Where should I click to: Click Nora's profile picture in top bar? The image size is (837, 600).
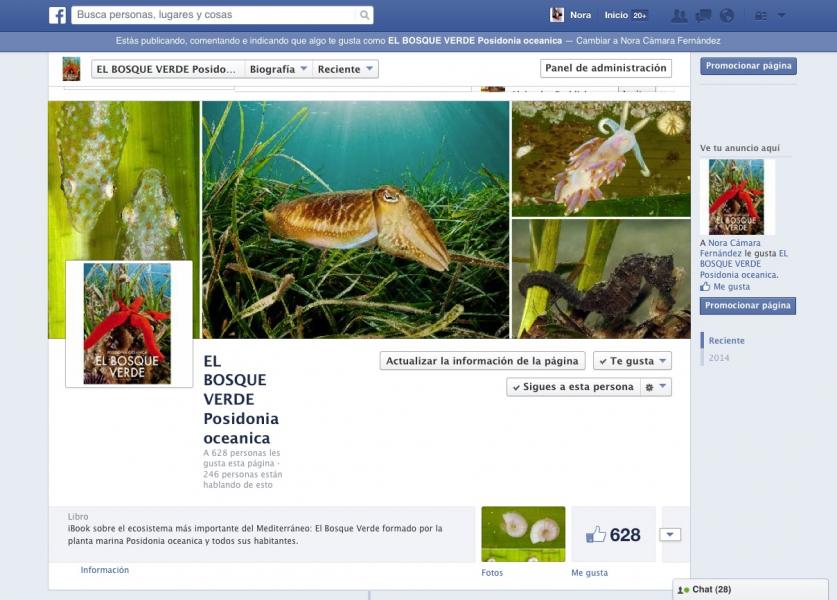557,15
